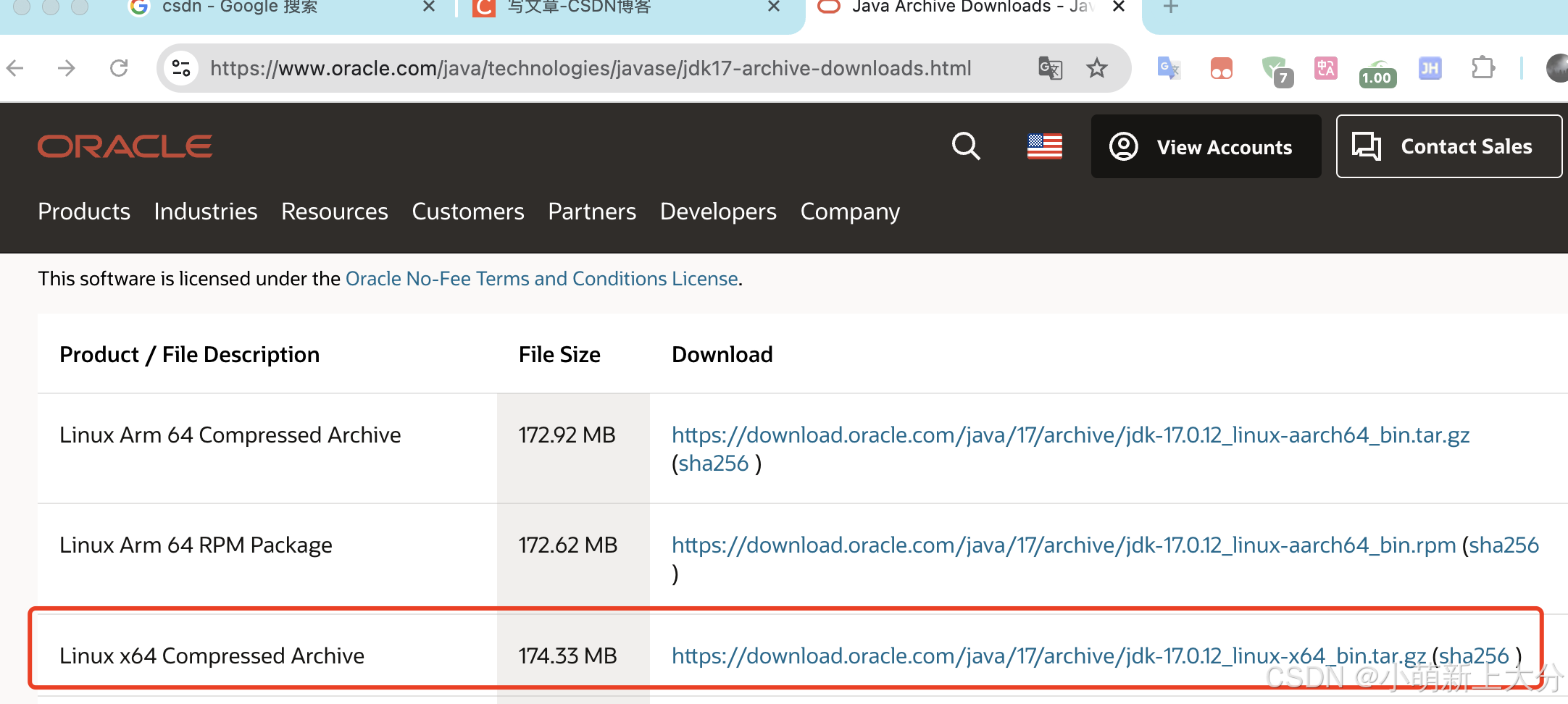Image resolution: width=1568 pixels, height=704 pixels.
Task: Open sha256 link for linux-x64 tar.gz
Action: pos(1474,656)
